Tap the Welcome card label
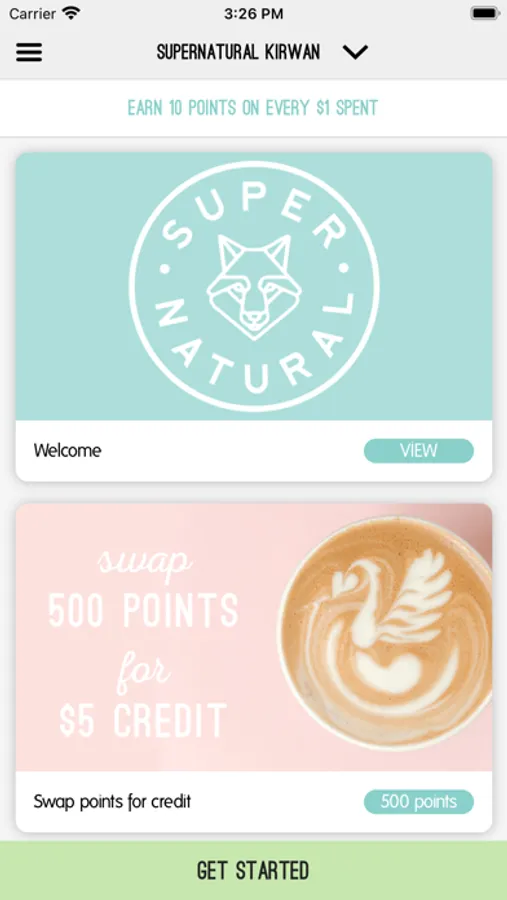507x900 pixels. [67, 451]
